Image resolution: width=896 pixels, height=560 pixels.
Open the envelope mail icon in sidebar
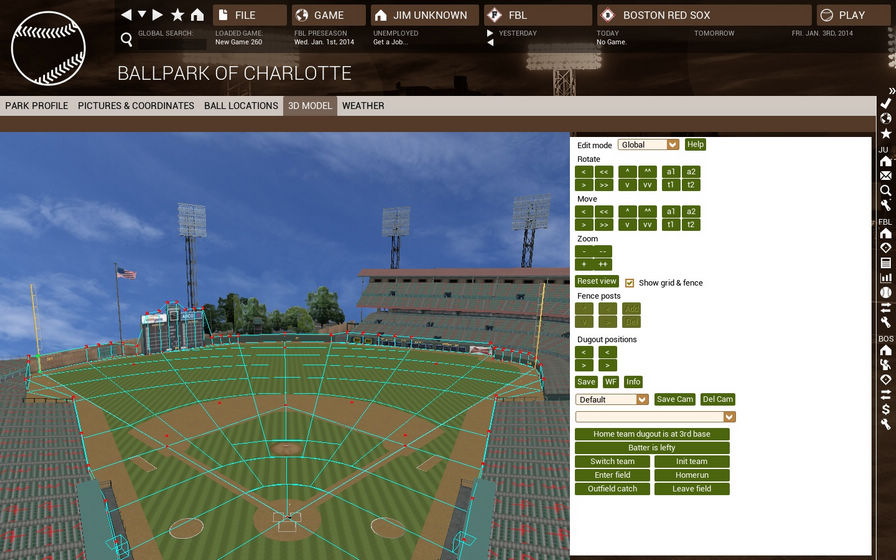886,175
